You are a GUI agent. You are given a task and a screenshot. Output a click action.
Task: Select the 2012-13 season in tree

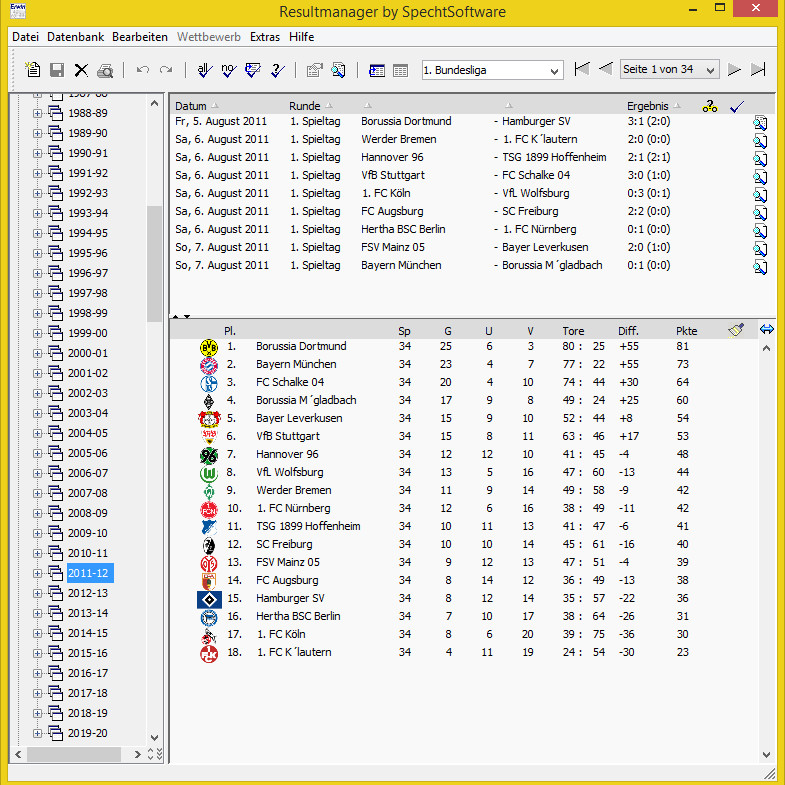[88, 593]
